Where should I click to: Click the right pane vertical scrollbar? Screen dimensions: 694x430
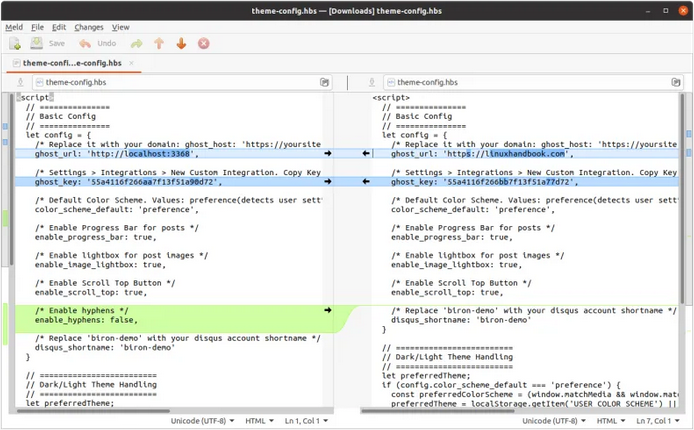(x=682, y=198)
